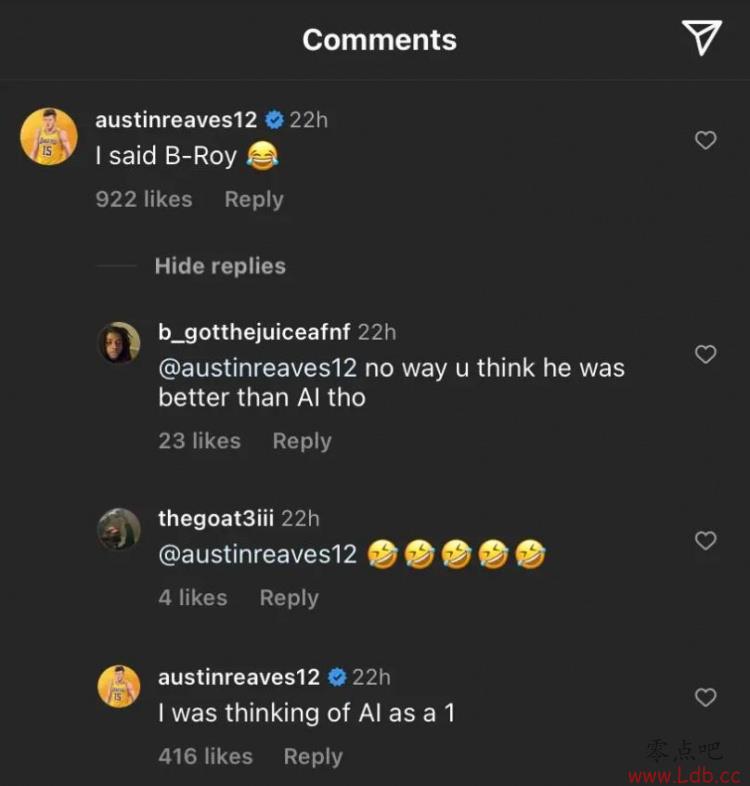The height and width of the screenshot is (786, 750).
Task: Open thegoat3iii's profile avatar
Action: pyautogui.click(x=118, y=529)
